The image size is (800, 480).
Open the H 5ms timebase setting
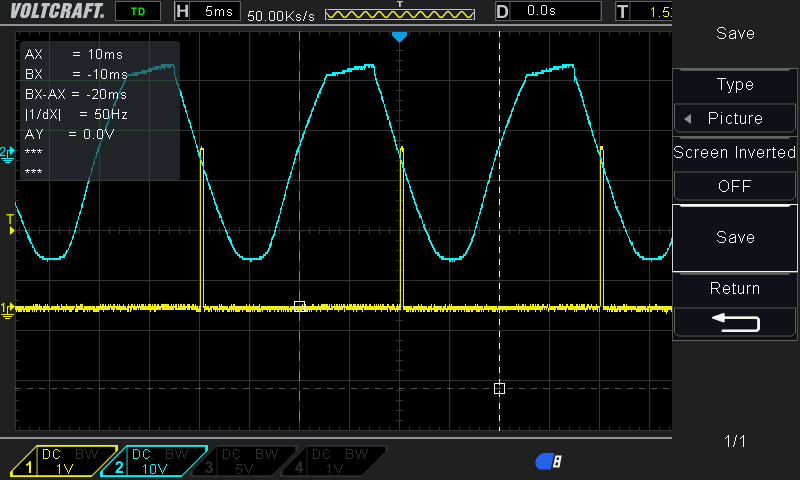pos(206,12)
